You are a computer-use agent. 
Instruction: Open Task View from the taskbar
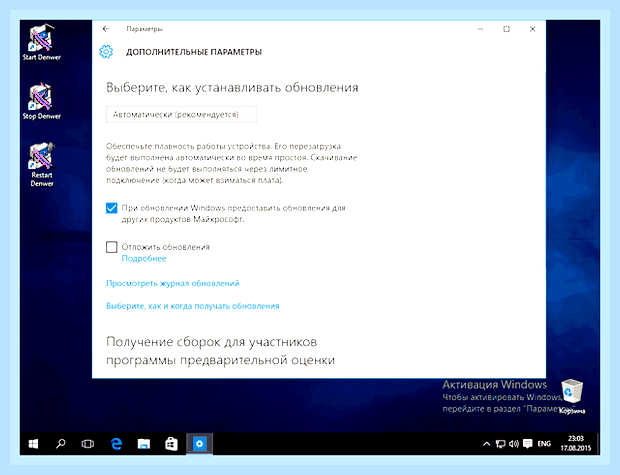pos(88,444)
